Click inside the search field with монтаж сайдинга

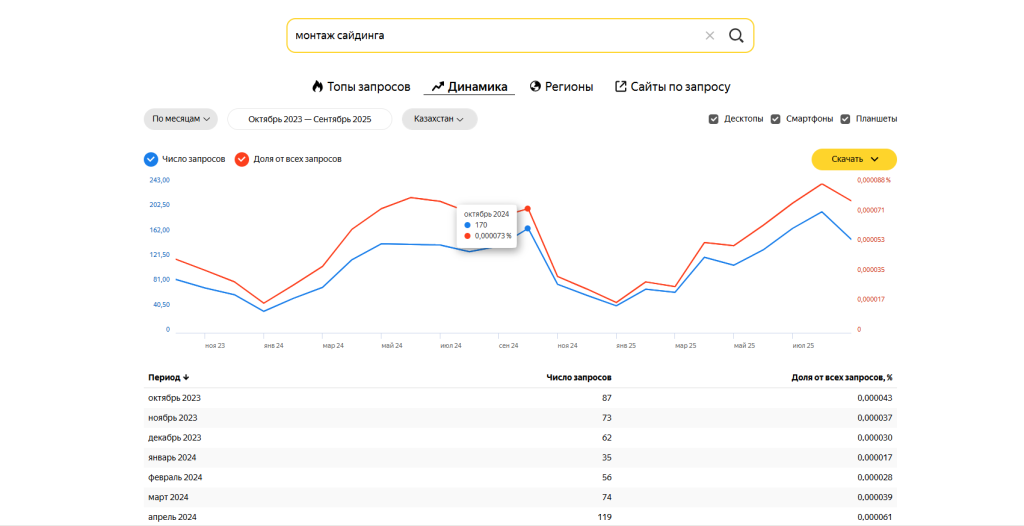490,36
